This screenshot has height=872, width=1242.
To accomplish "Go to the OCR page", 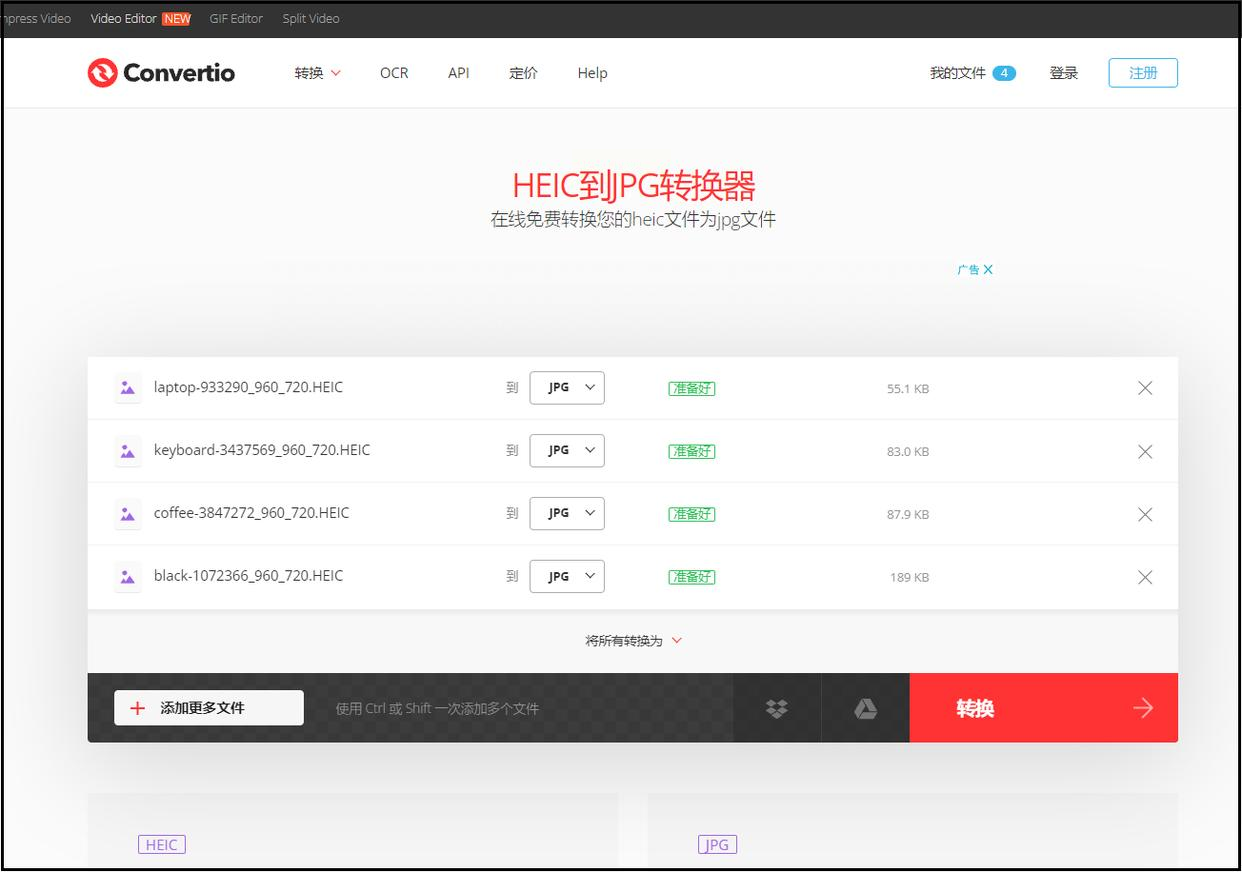I will (x=394, y=73).
